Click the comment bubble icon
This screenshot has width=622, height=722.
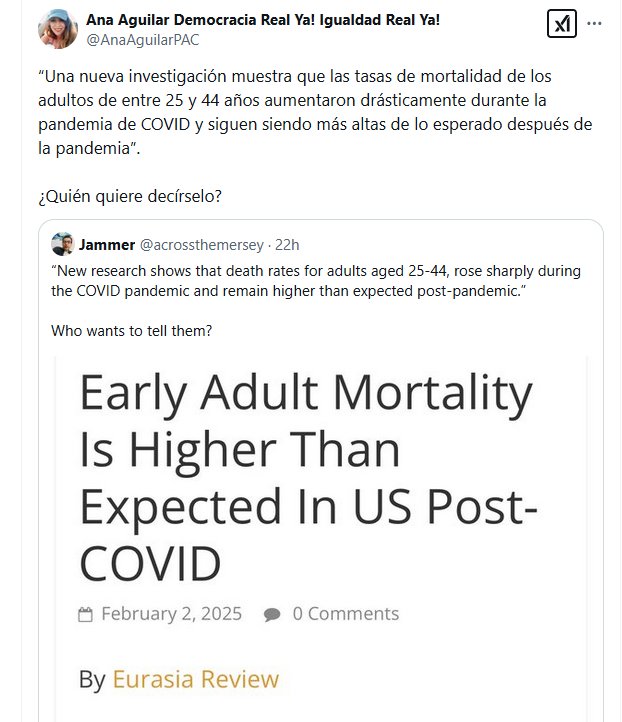[272, 614]
